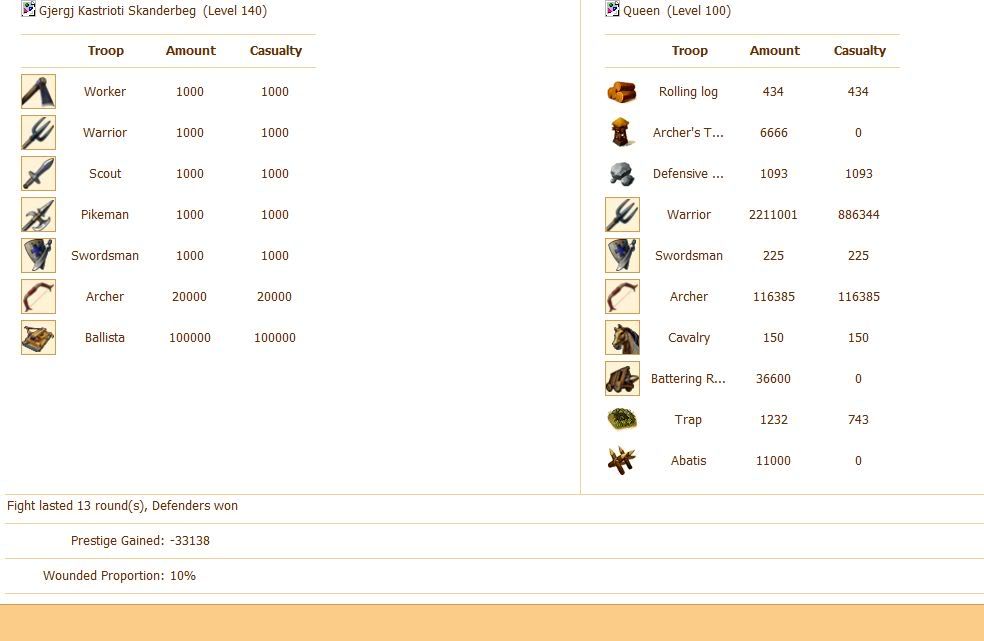Screen dimensions: 984x641
Task: Click the Prestige Gained value -33138
Action: click(x=190, y=541)
